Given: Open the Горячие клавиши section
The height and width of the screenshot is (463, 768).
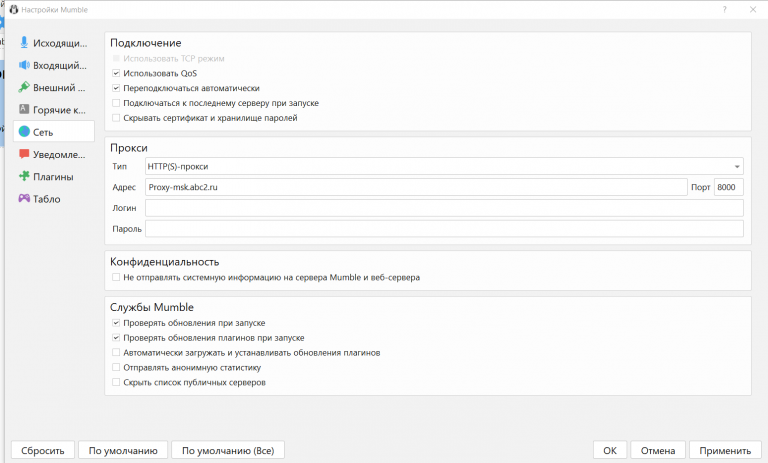Looking at the screenshot, I should 54,110.
